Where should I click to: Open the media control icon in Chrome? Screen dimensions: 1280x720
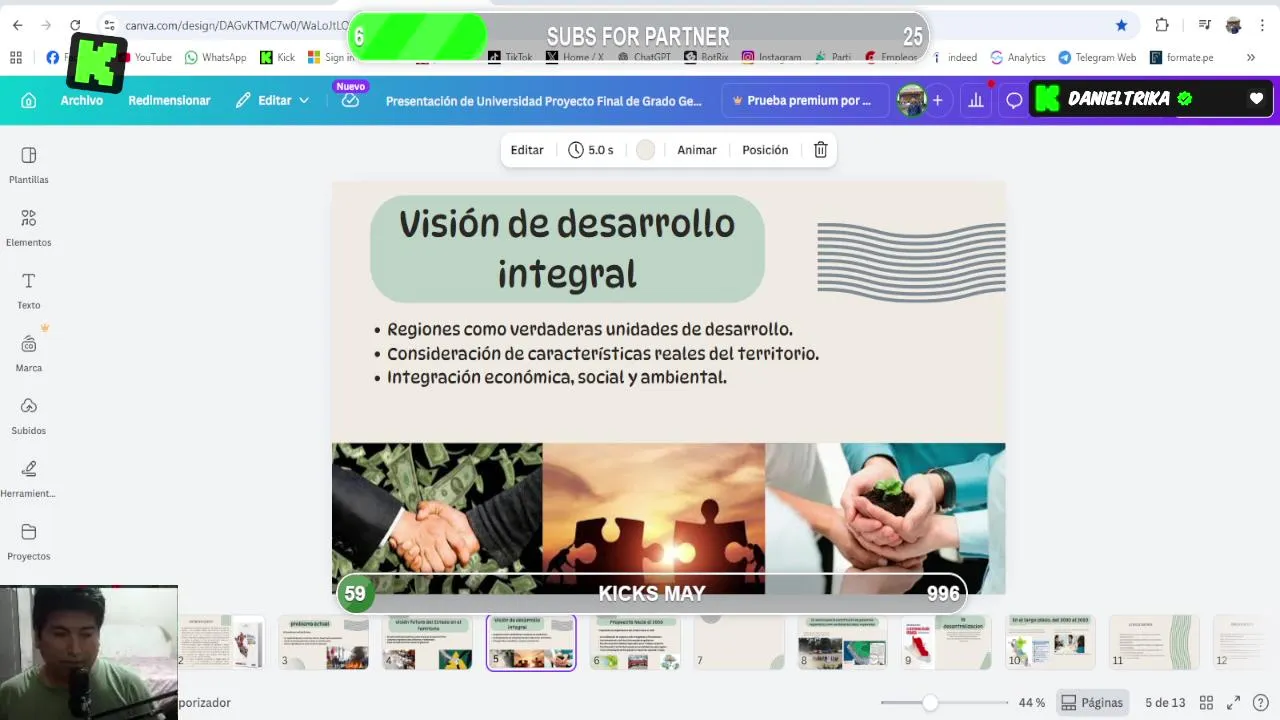pos(1205,25)
